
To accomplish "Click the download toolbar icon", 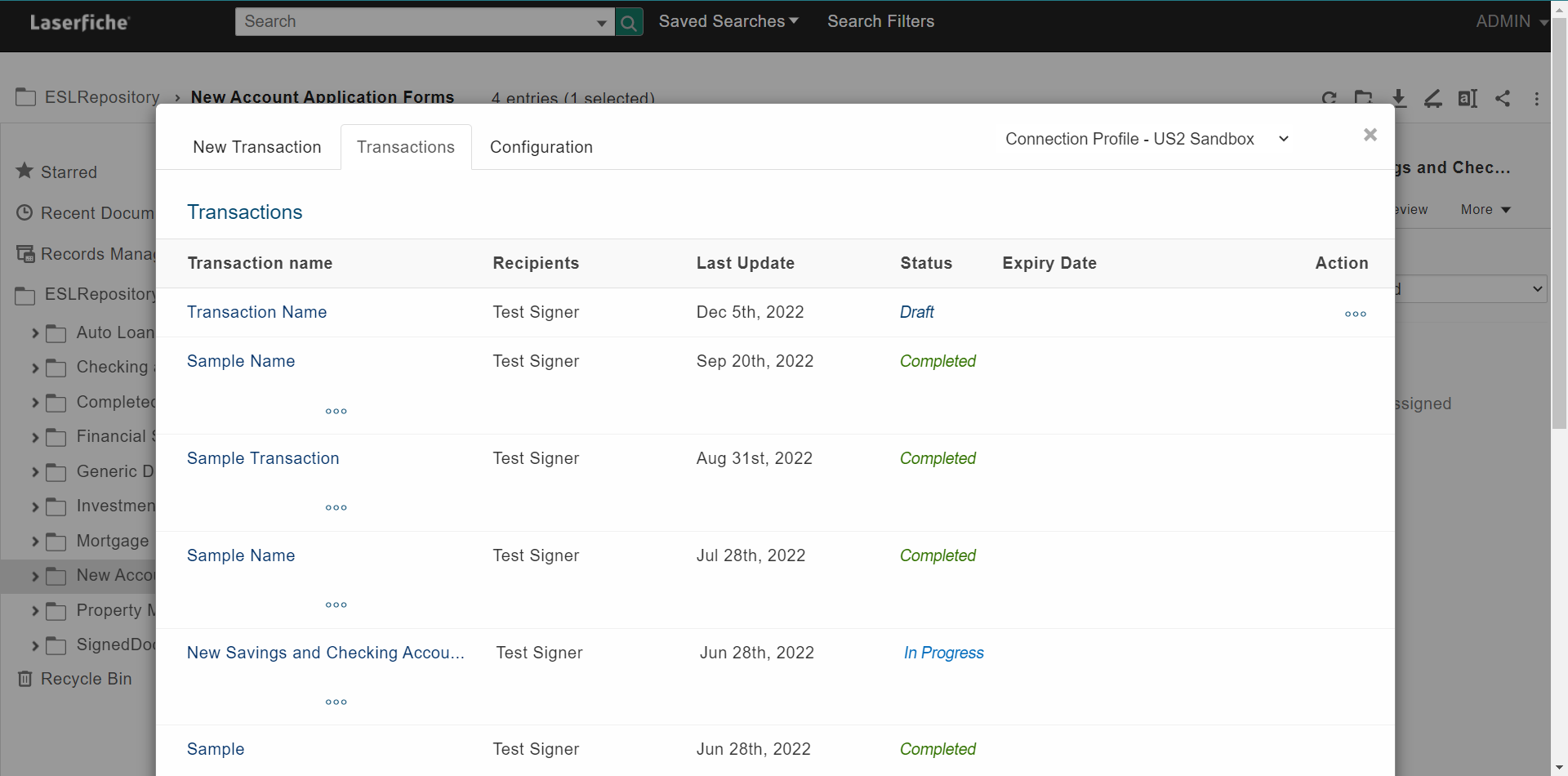I will (x=1398, y=98).
